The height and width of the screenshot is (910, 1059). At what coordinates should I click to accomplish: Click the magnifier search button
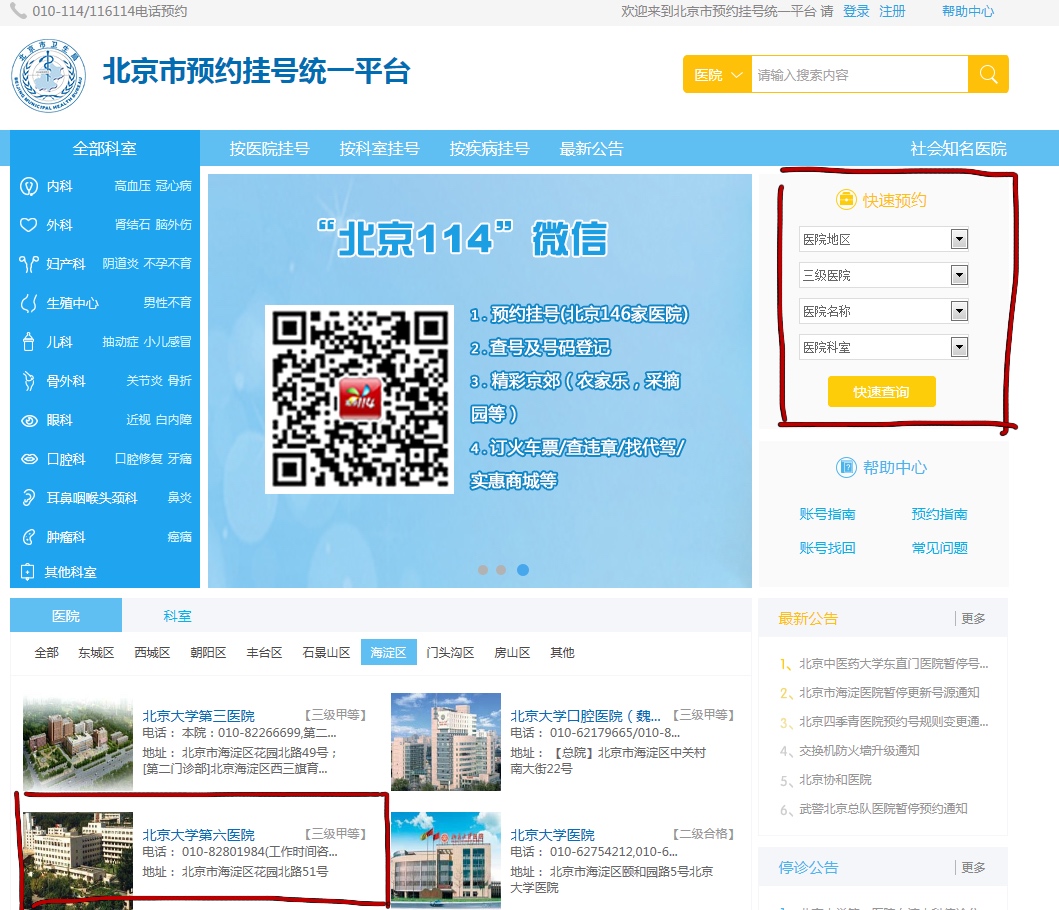point(988,74)
